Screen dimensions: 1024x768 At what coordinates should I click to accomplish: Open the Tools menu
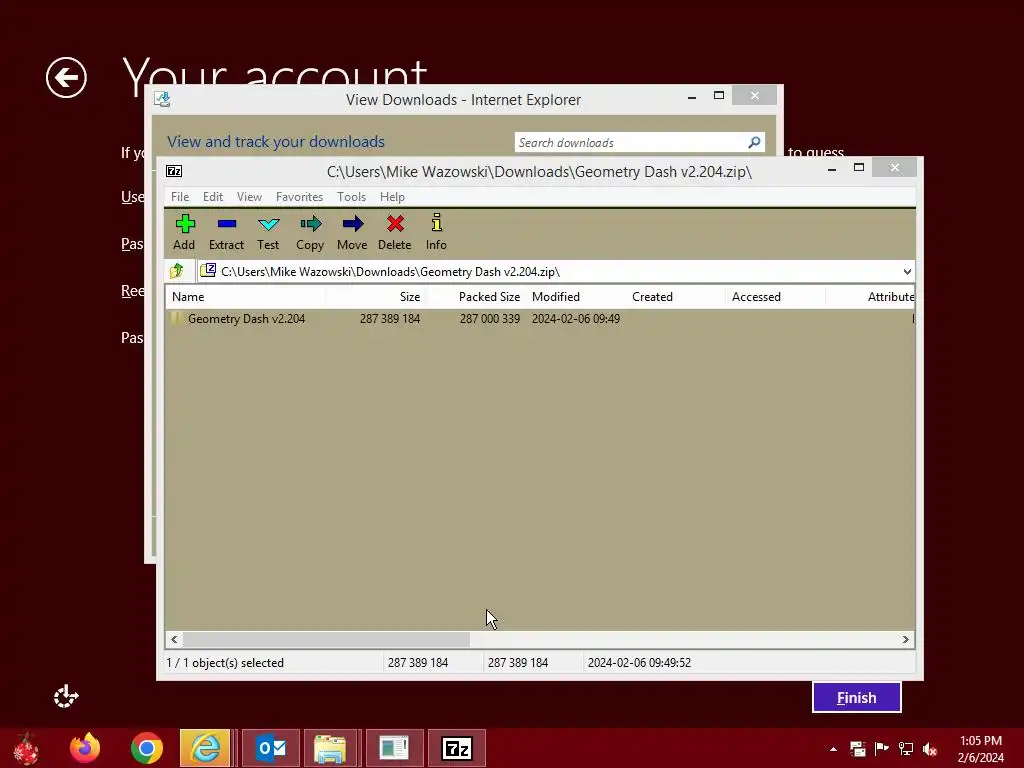click(351, 197)
